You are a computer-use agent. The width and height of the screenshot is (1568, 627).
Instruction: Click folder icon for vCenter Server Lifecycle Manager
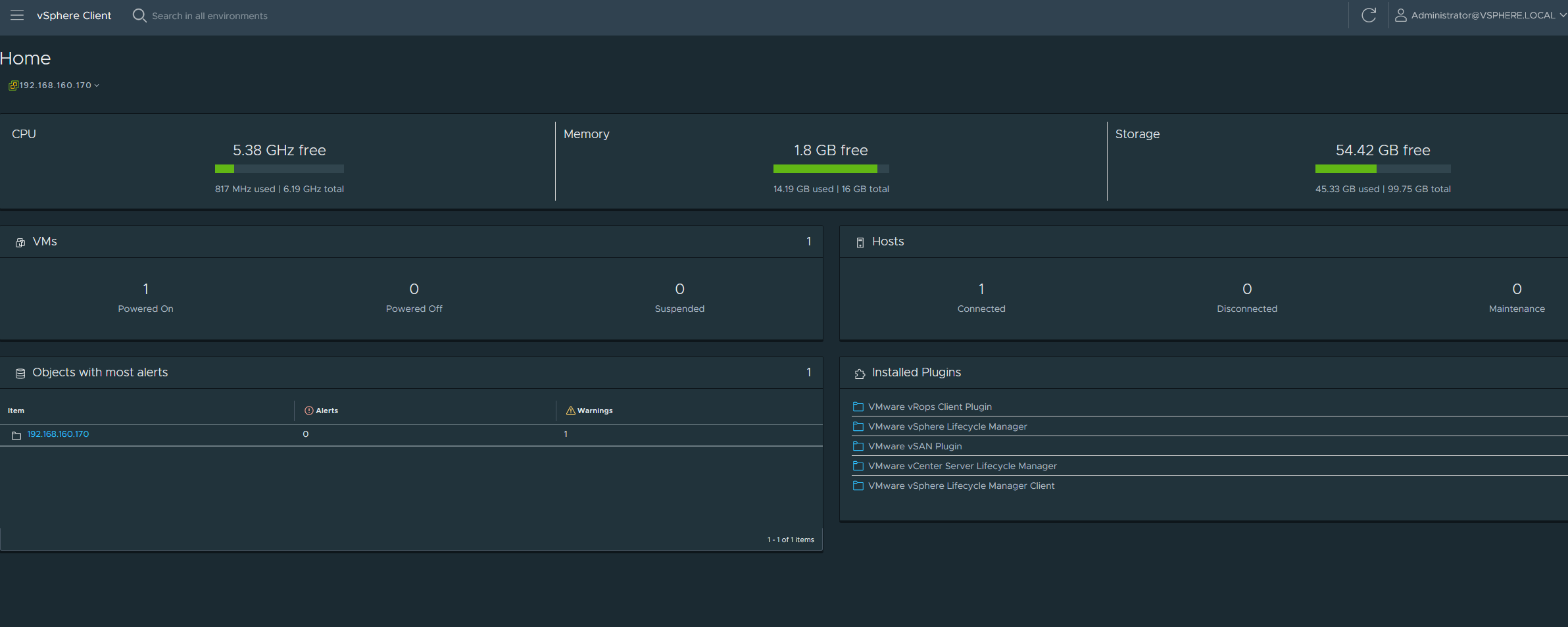(x=858, y=466)
